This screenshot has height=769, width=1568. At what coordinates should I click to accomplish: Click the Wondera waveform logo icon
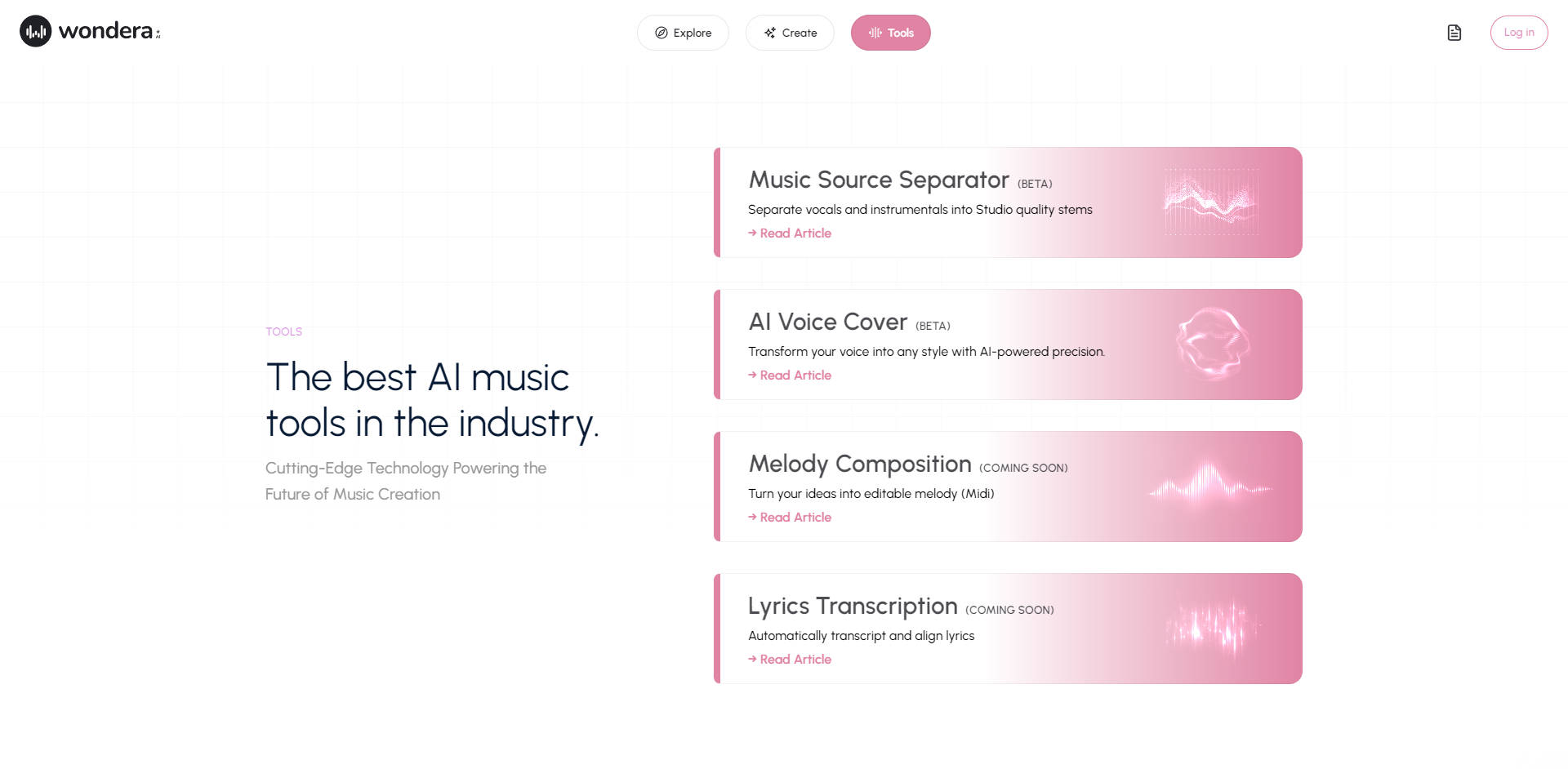(x=35, y=32)
